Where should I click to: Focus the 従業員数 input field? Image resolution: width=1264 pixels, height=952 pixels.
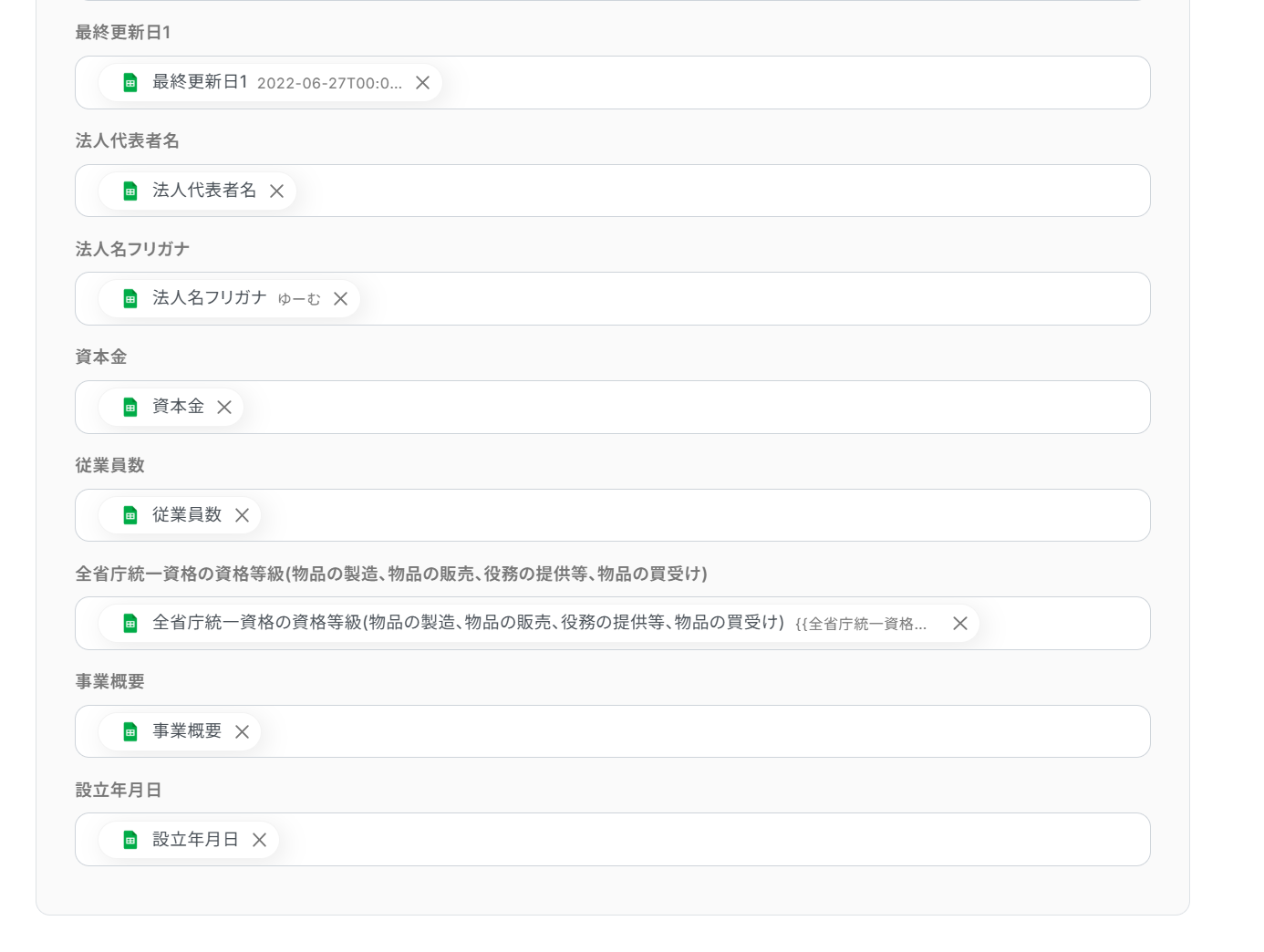point(613,515)
